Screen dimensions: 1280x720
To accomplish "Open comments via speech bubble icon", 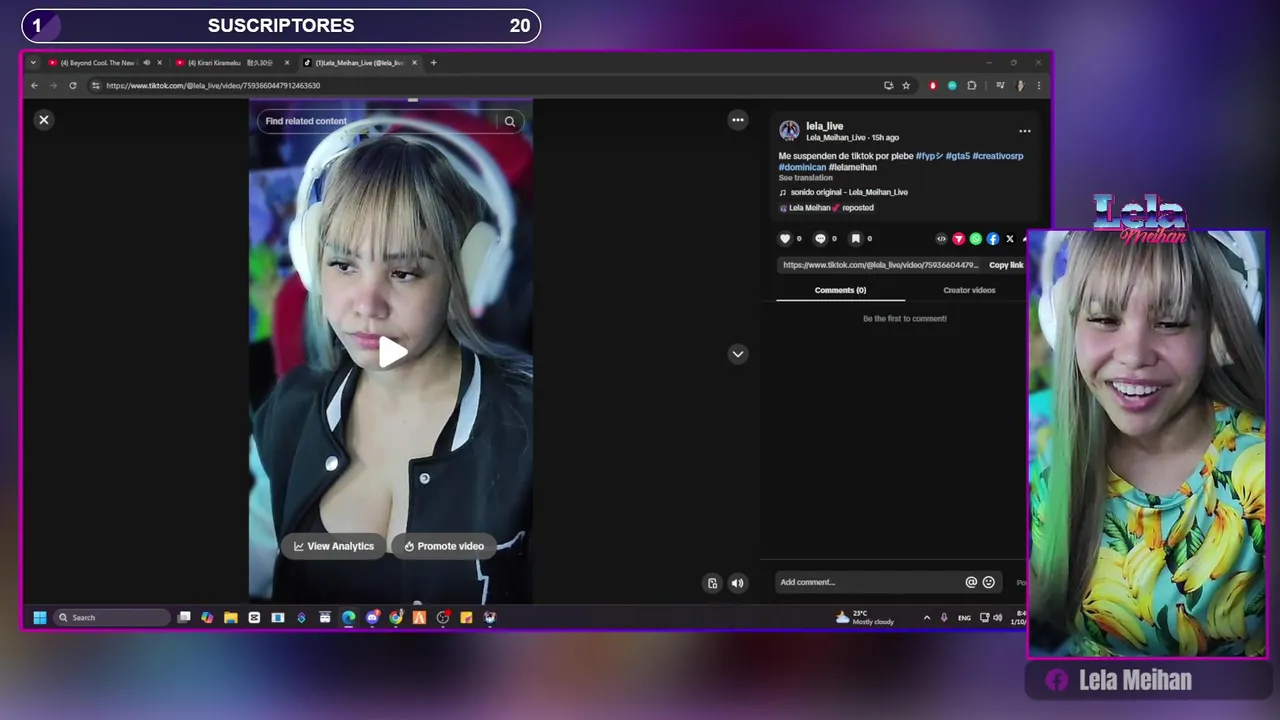I will [x=820, y=239].
